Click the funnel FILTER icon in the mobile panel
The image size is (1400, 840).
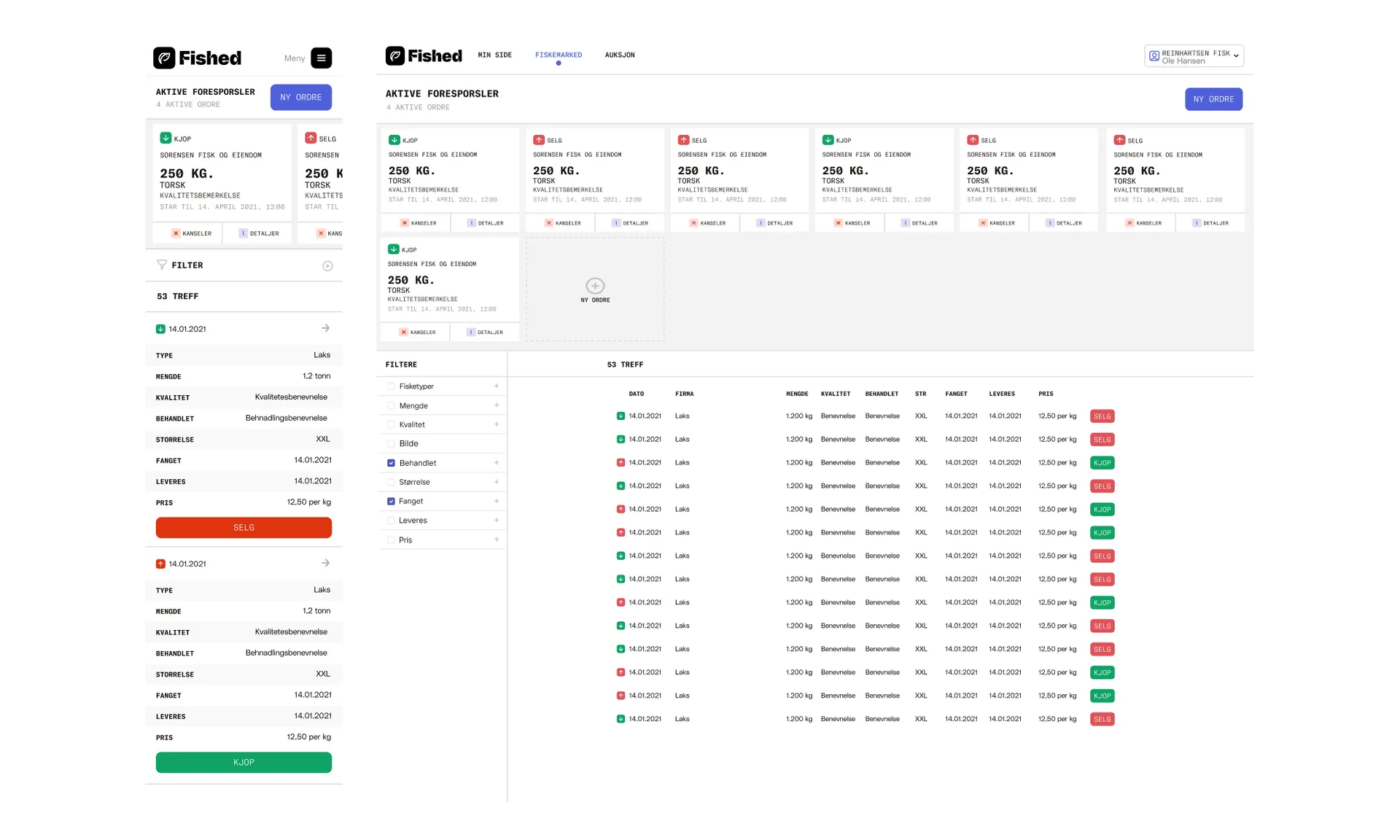point(162,265)
